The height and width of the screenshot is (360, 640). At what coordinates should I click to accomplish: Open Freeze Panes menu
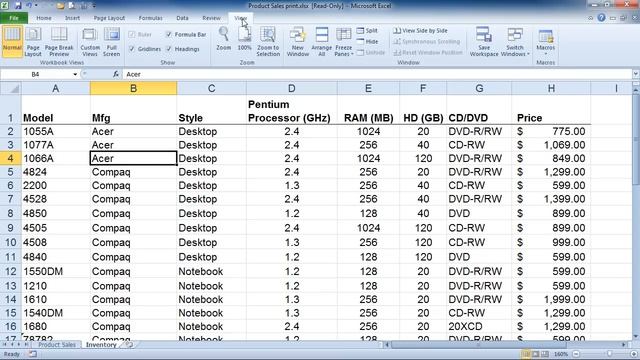(344, 42)
